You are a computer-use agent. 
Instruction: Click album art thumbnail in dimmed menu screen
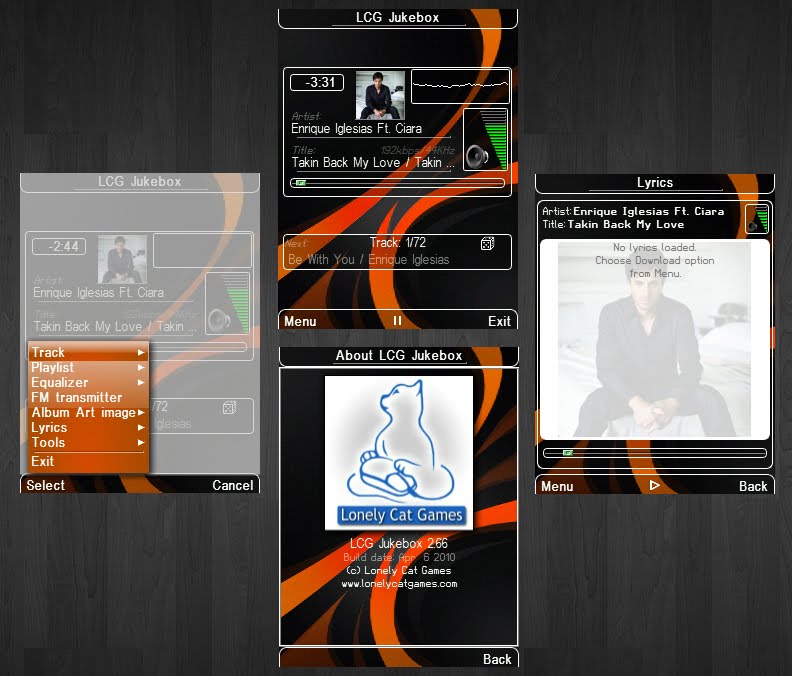coord(122,259)
